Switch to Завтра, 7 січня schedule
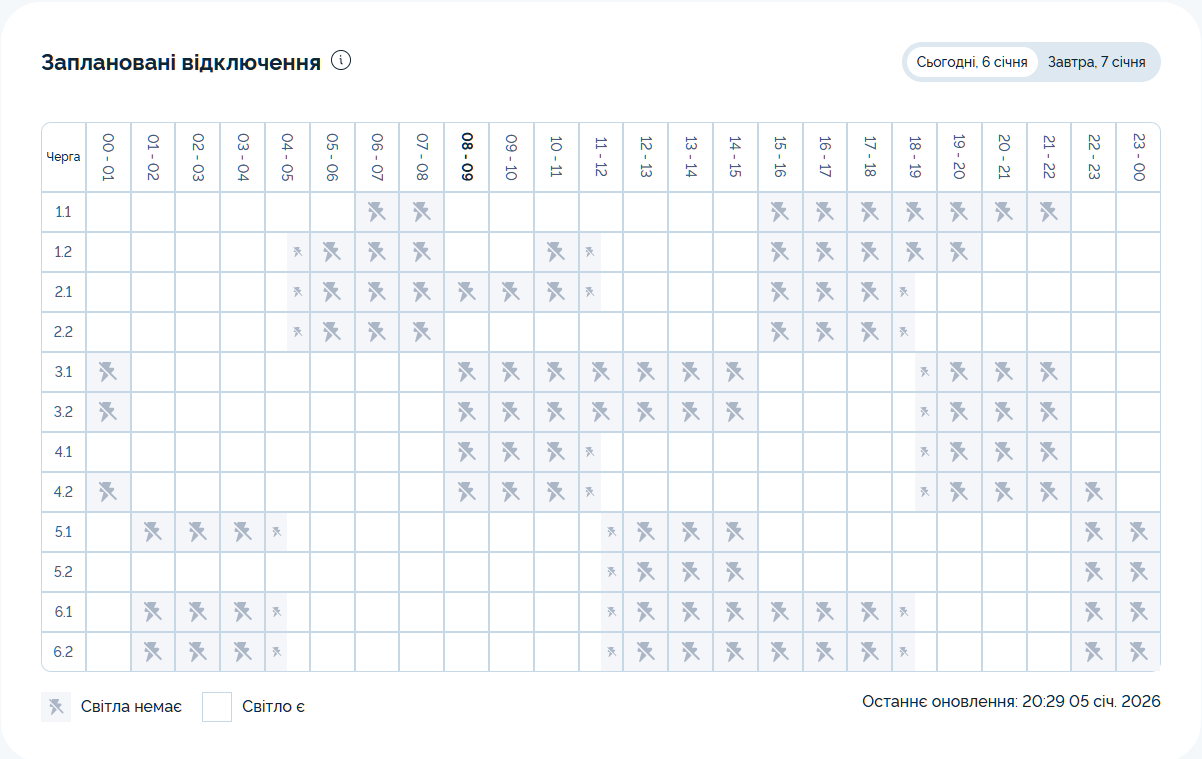 point(1096,62)
